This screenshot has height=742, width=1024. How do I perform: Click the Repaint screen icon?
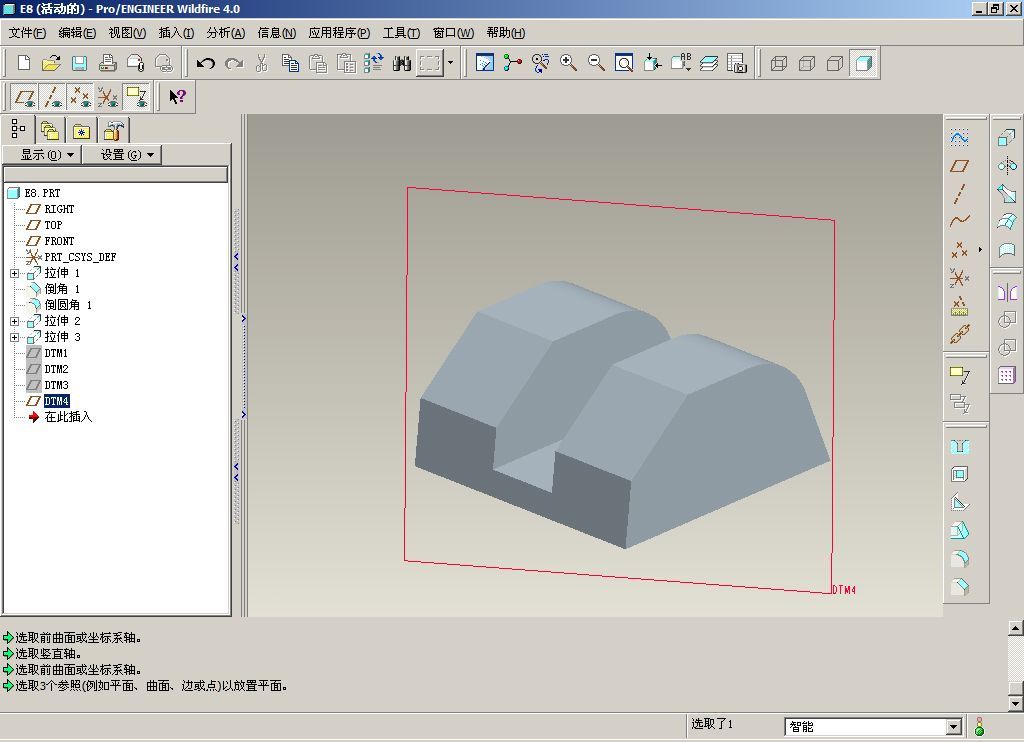[485, 63]
